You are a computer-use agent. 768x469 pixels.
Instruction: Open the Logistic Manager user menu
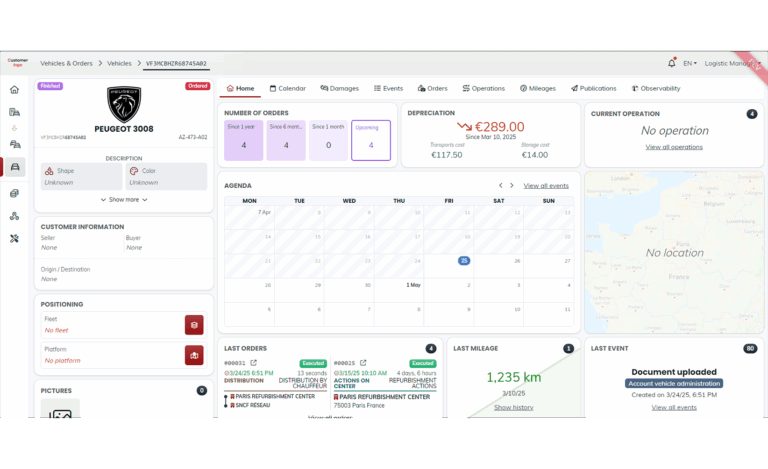pyautogui.click(x=728, y=63)
